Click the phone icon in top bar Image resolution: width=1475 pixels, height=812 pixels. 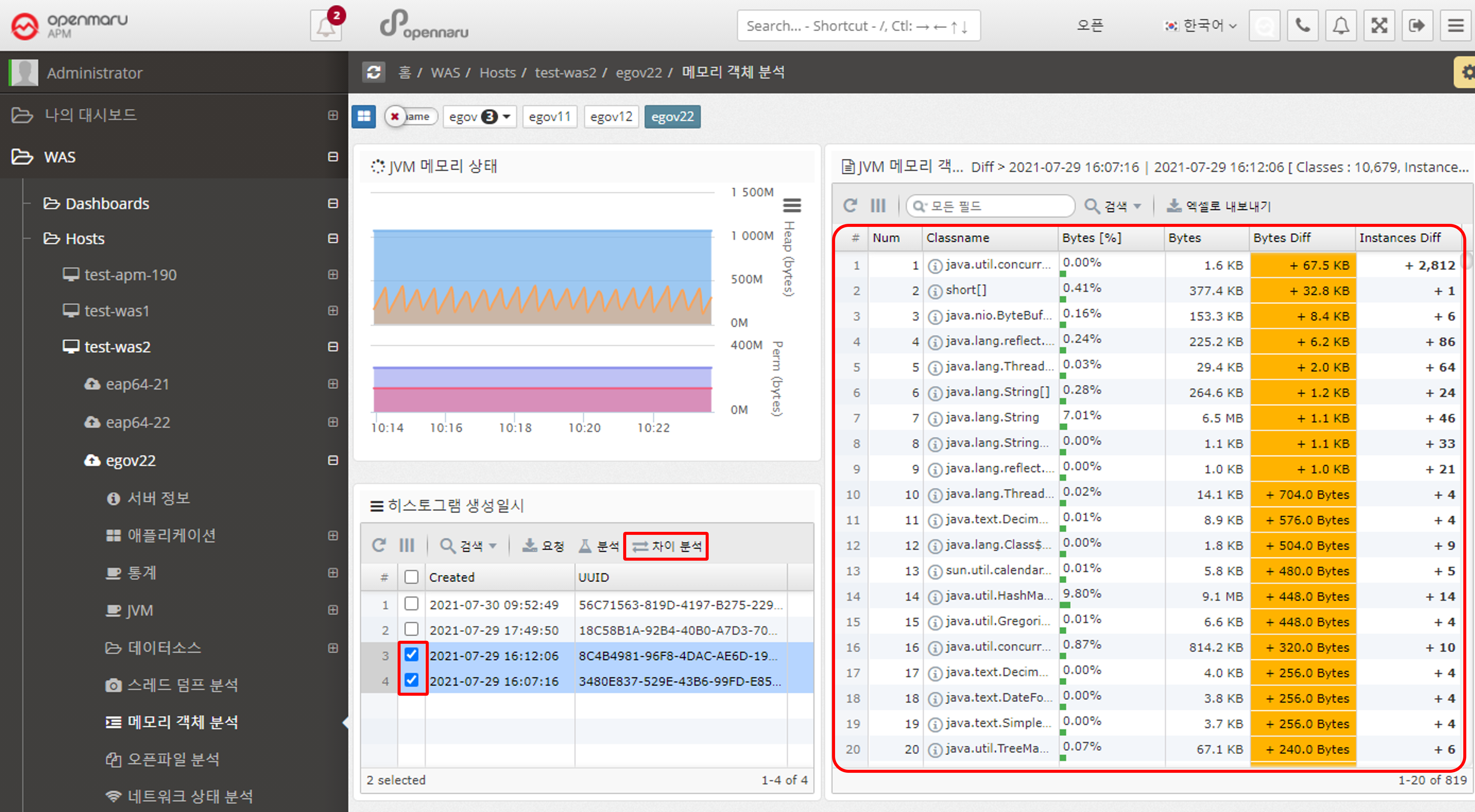(1302, 26)
